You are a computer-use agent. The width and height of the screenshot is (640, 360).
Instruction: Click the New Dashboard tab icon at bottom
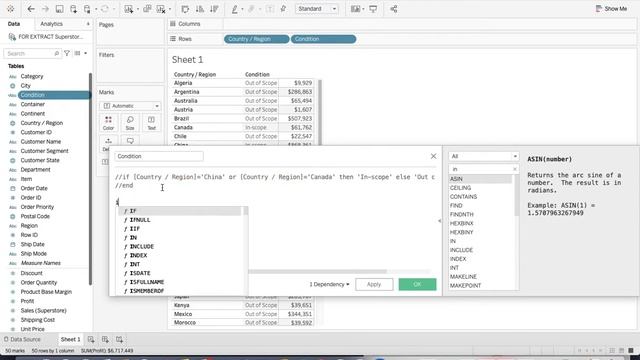(105, 339)
